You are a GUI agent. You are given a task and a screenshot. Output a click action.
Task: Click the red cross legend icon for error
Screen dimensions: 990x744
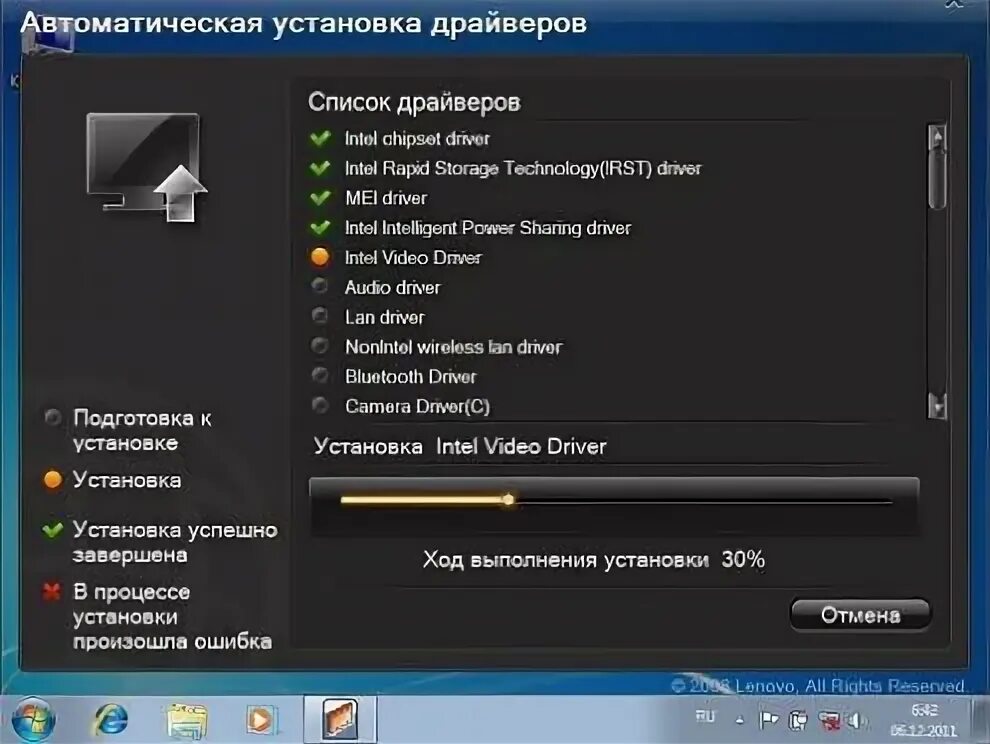52,592
